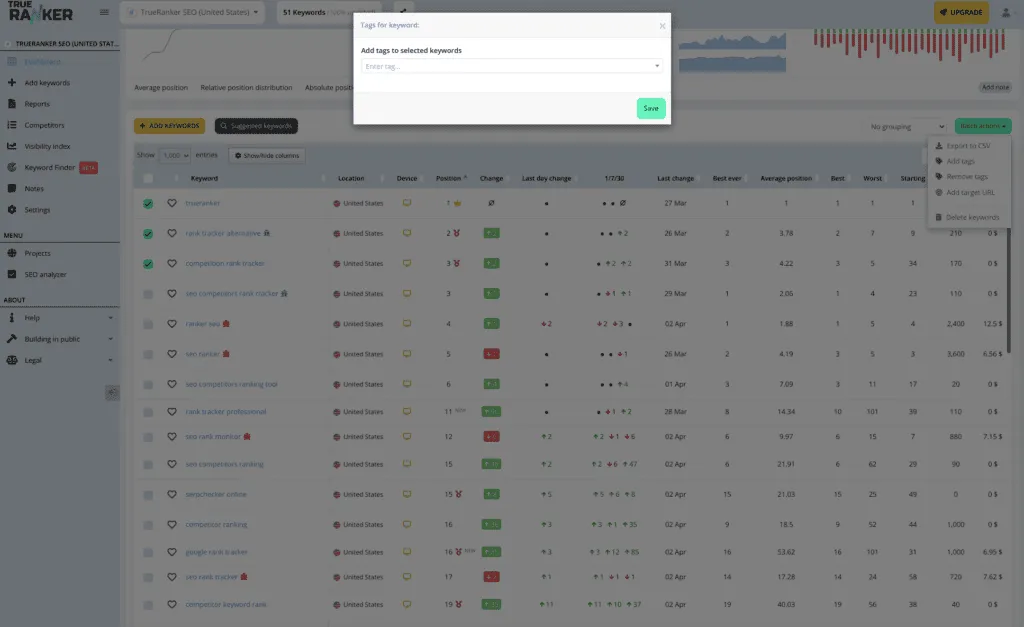Uncheck competition rank tracker checkbox
This screenshot has width=1024, height=627.
148,264
